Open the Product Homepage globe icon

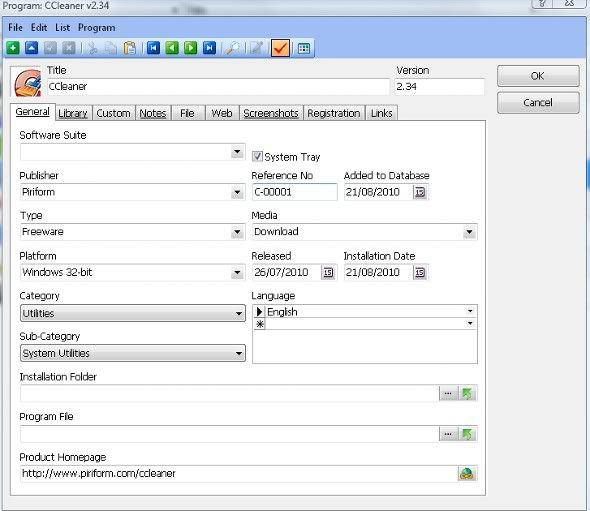pyautogui.click(x=467, y=473)
